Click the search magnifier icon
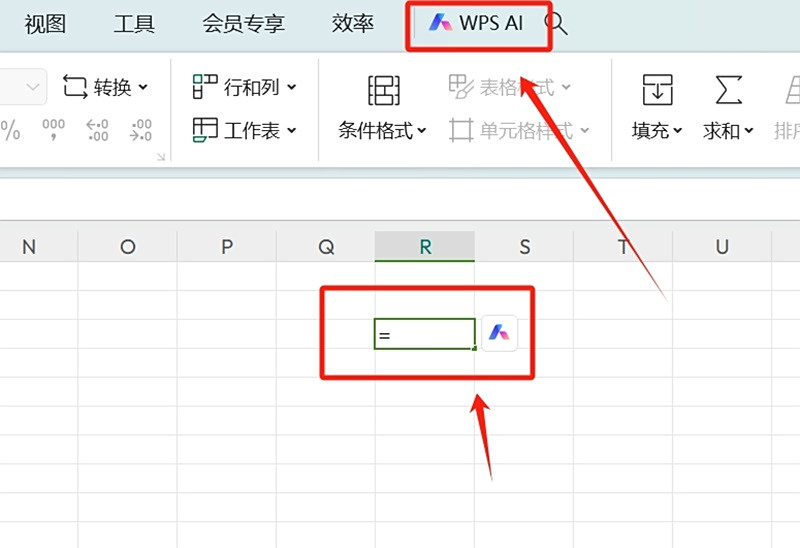800x548 pixels. pos(556,23)
